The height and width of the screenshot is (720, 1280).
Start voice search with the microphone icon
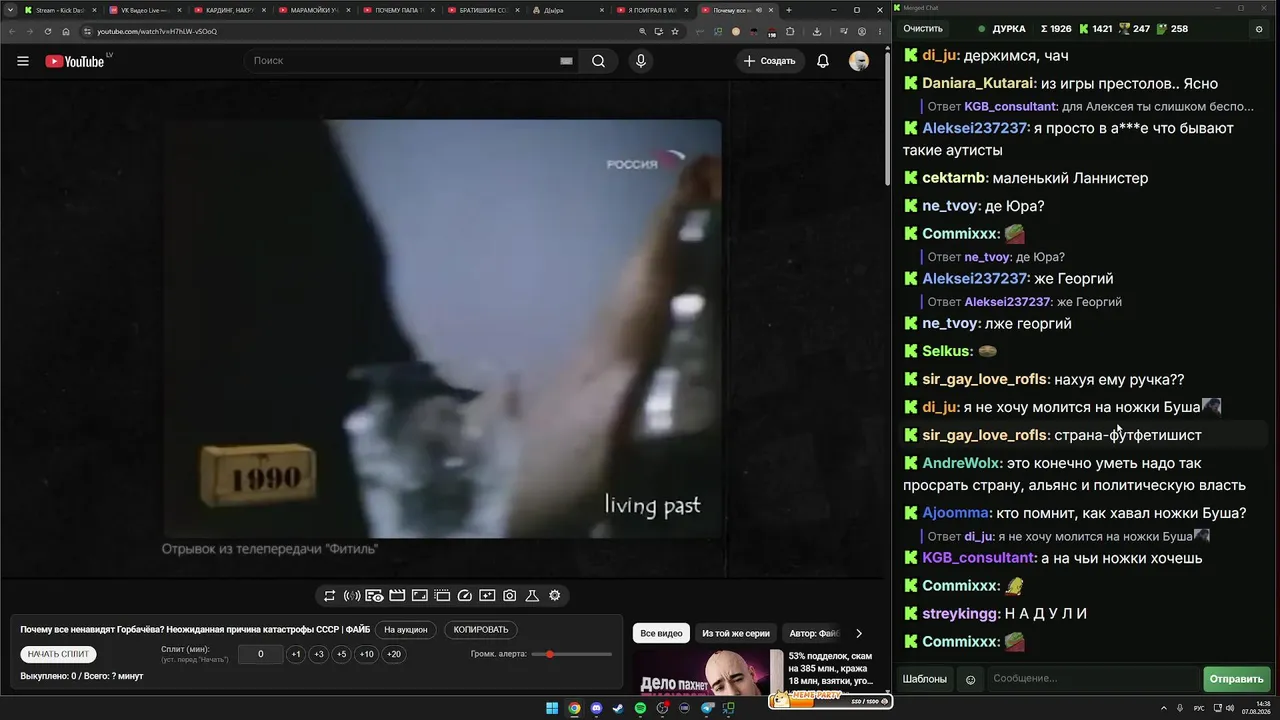click(x=641, y=61)
